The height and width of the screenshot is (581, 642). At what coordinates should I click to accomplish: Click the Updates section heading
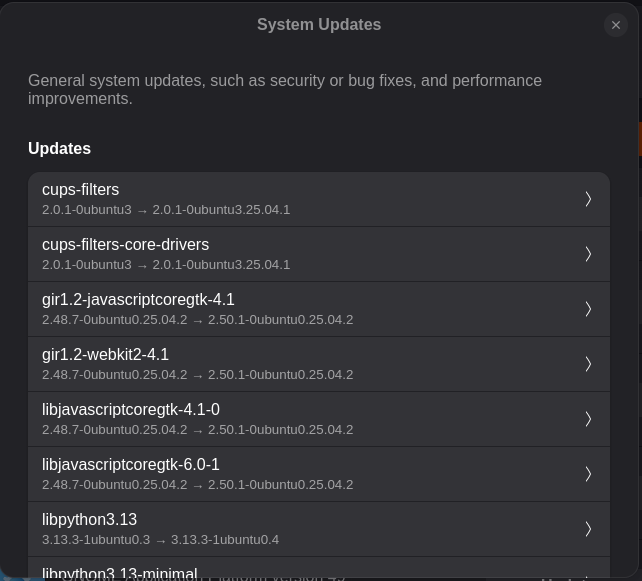[59, 149]
